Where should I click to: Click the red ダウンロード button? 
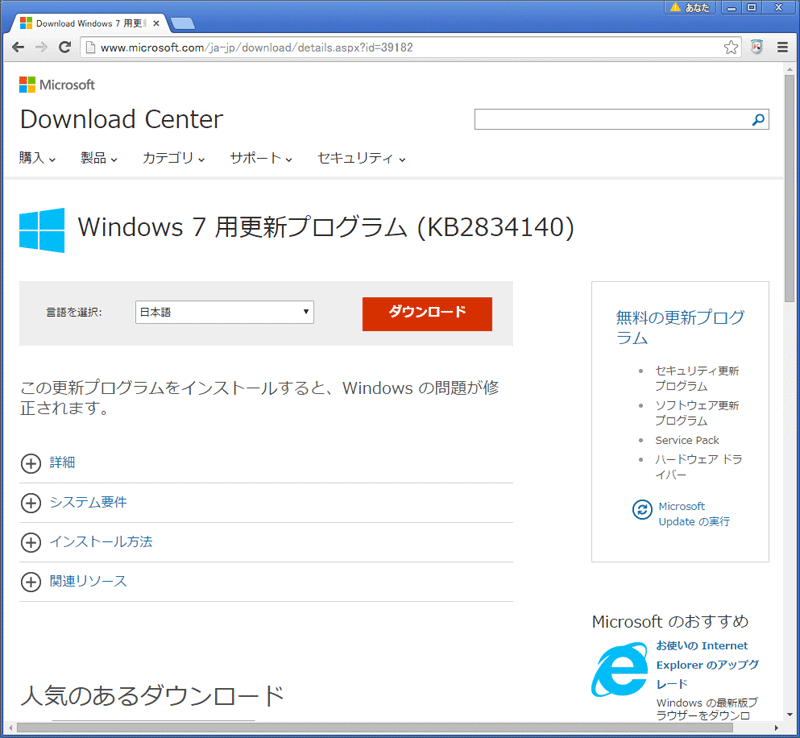point(427,314)
